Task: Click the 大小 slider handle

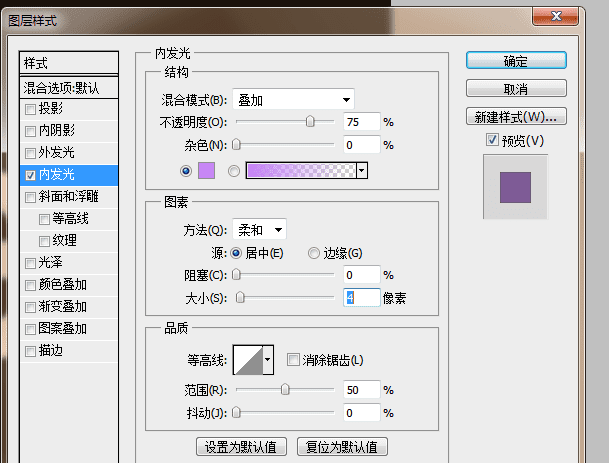Action: pyautogui.click(x=240, y=298)
